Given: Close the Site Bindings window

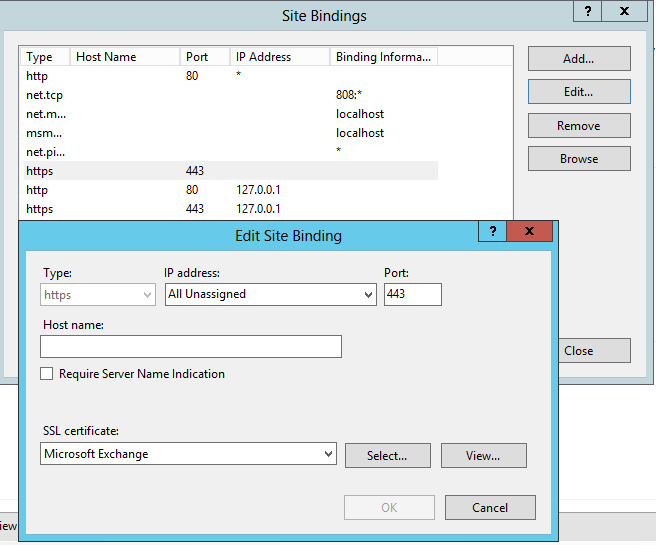Looking at the screenshot, I should (x=624, y=11).
